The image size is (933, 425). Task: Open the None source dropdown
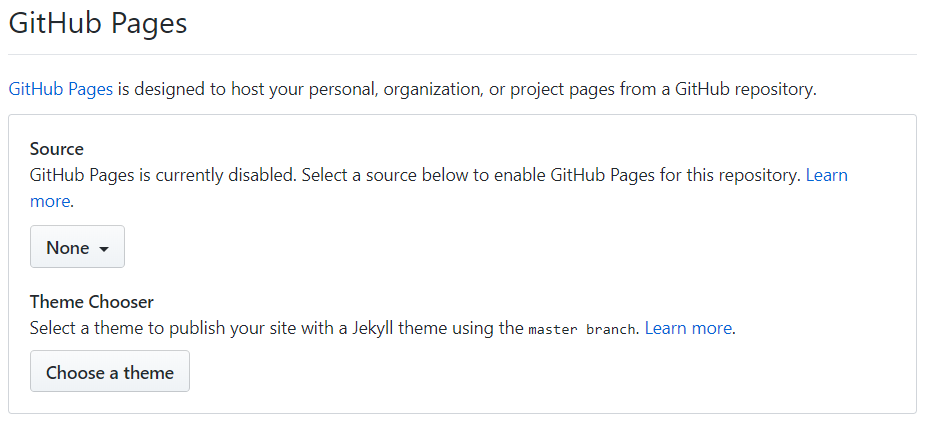pos(77,247)
